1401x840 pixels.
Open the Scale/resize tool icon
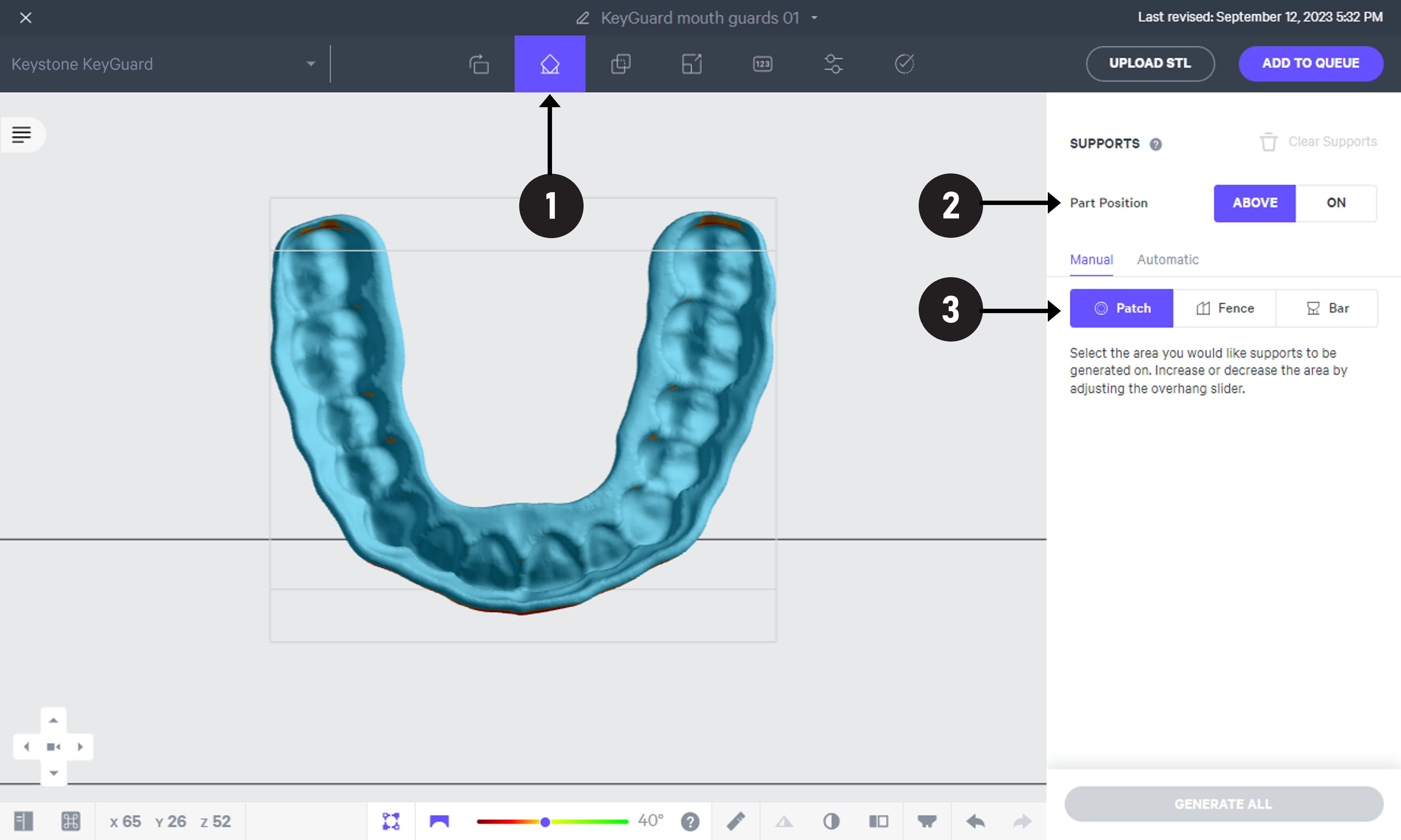[x=692, y=64]
